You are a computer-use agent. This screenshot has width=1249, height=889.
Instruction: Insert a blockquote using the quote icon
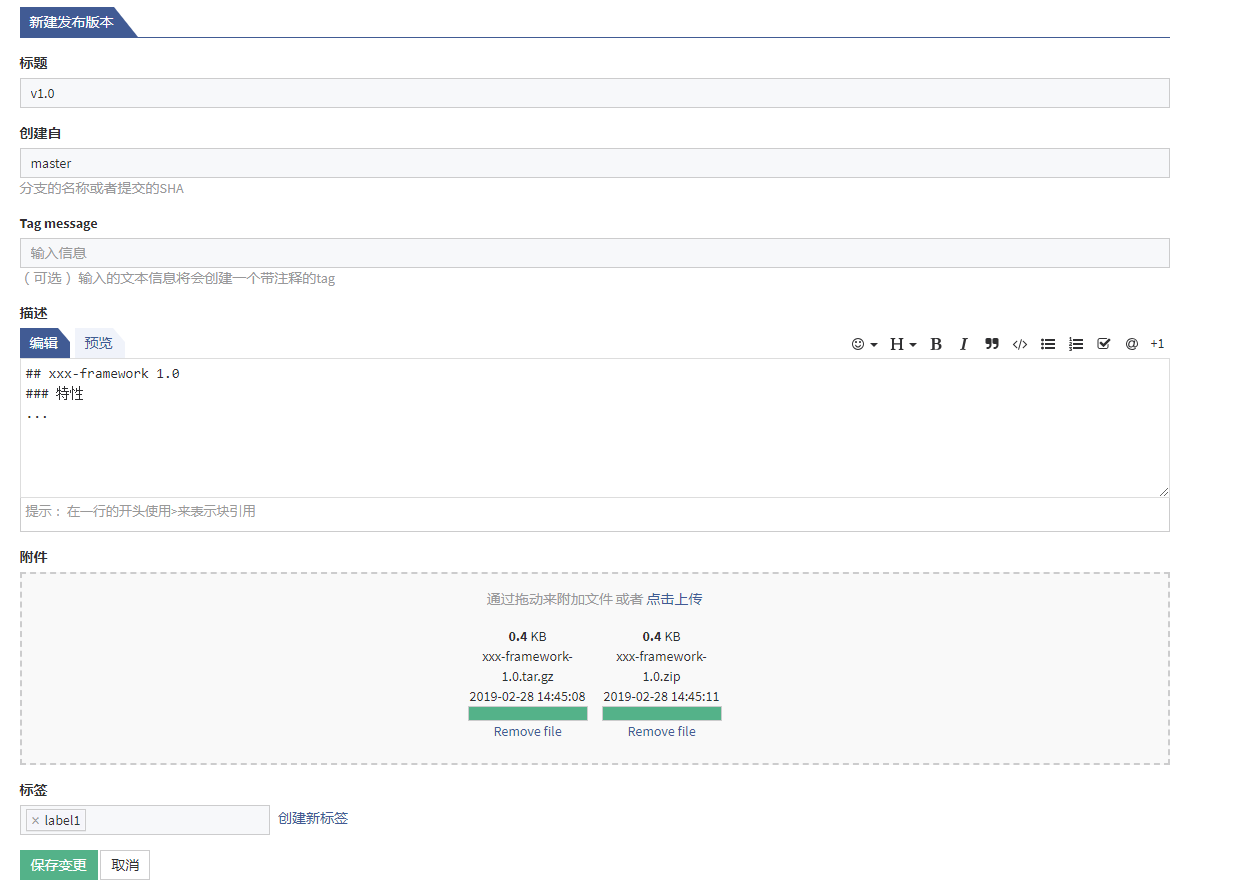(x=991, y=344)
